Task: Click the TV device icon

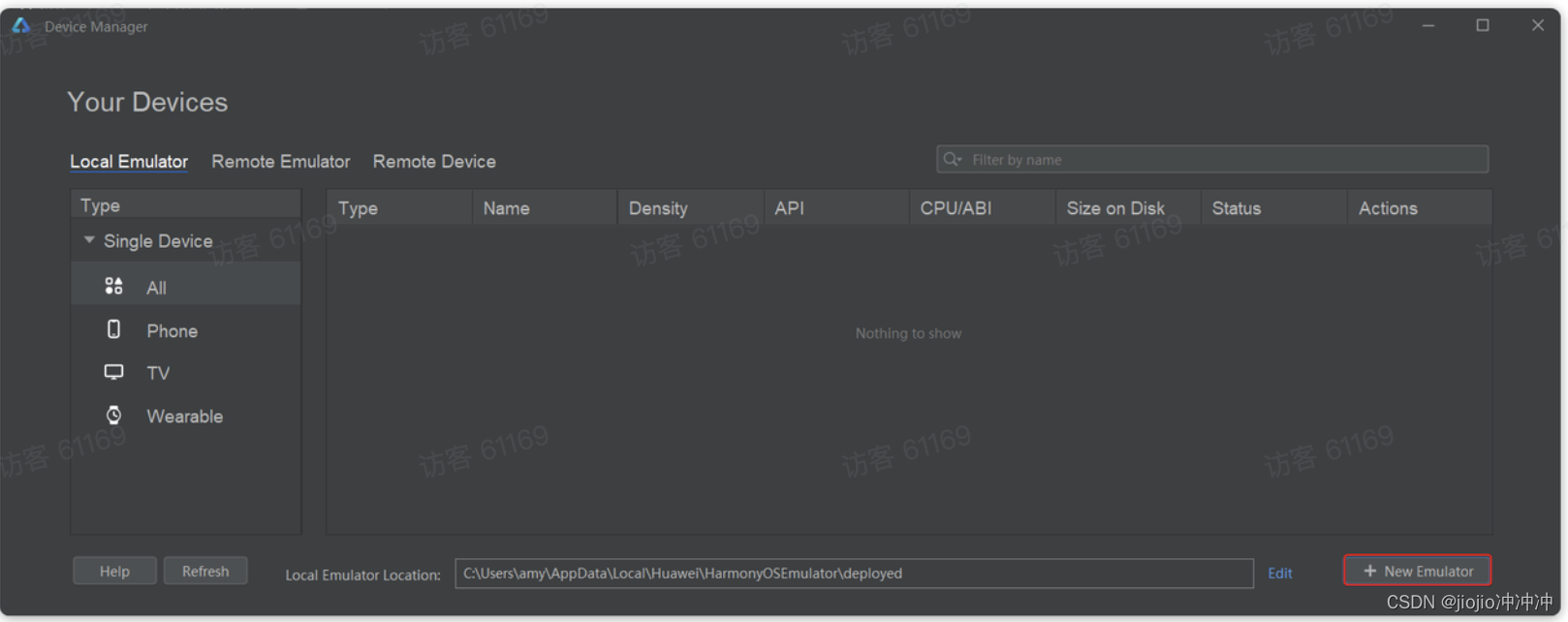Action: [113, 372]
